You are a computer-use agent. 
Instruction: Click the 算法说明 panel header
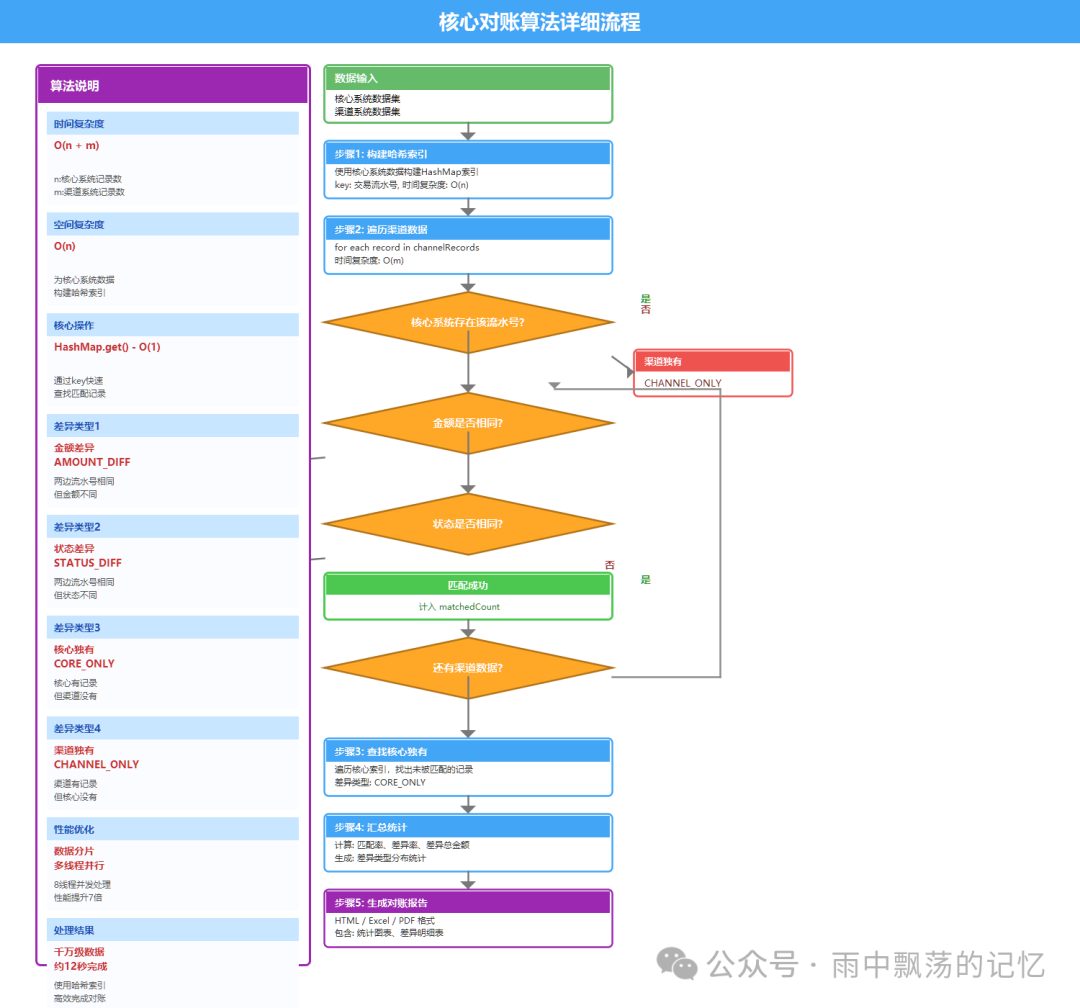(x=172, y=85)
